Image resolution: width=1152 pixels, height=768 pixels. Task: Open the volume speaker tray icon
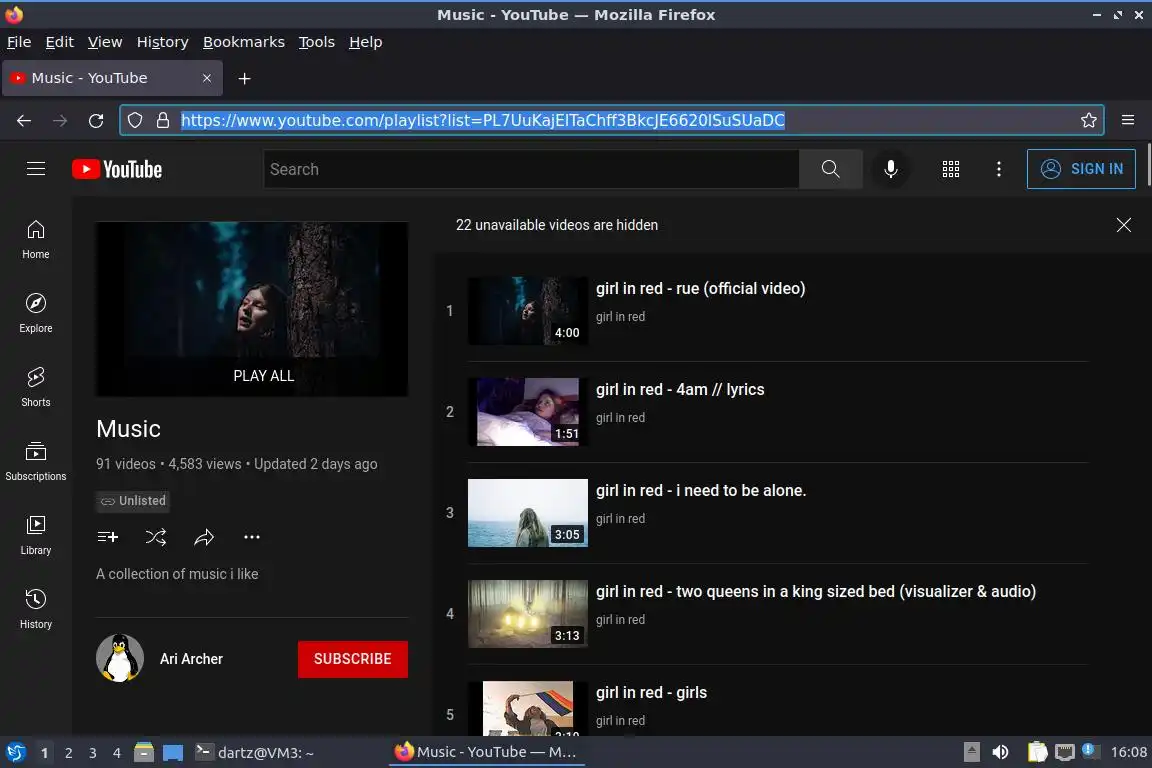pyautogui.click(x=1000, y=752)
